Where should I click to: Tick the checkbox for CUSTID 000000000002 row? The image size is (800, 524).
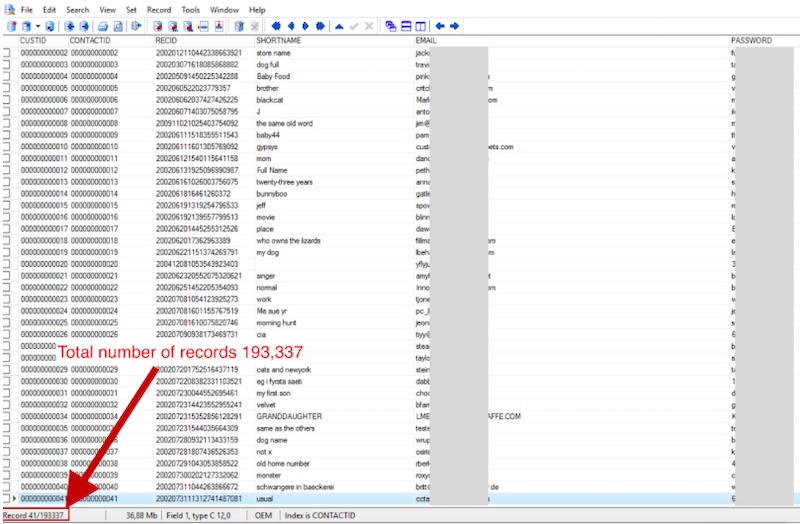7,53
